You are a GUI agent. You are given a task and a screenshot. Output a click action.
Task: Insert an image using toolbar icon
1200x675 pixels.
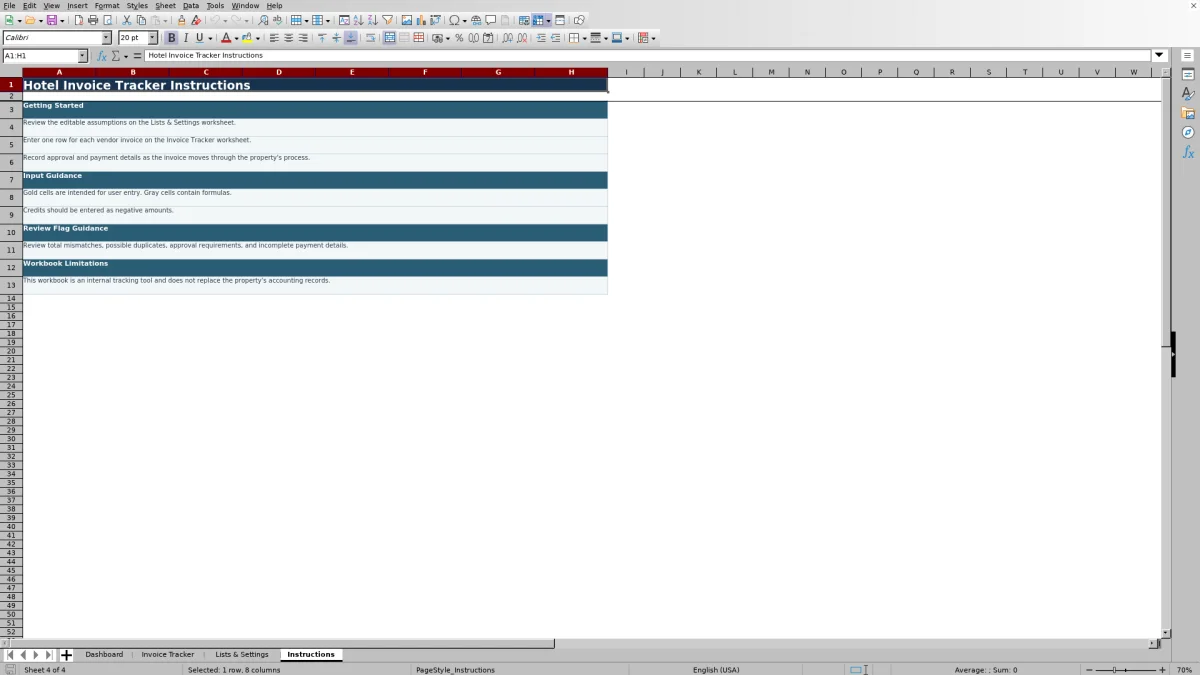pyautogui.click(x=406, y=20)
